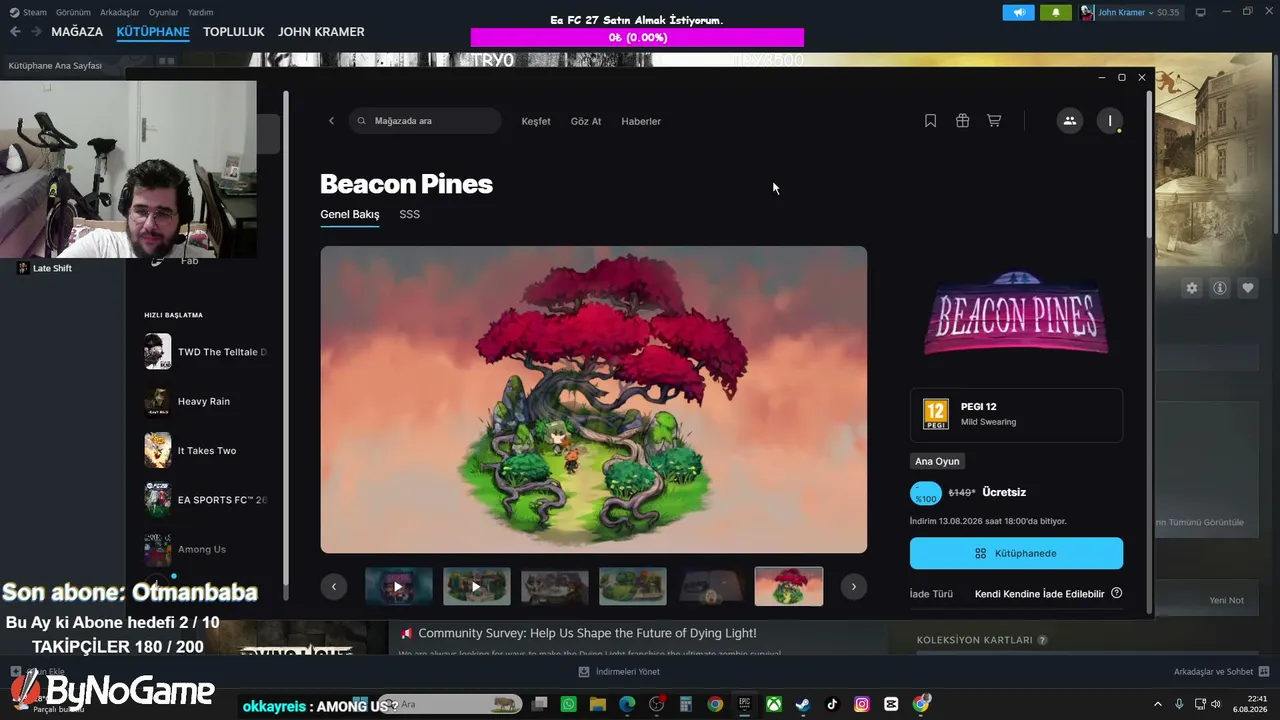Show hidden system tray icons
Image resolution: width=1280 pixels, height=720 pixels.
point(1158,704)
